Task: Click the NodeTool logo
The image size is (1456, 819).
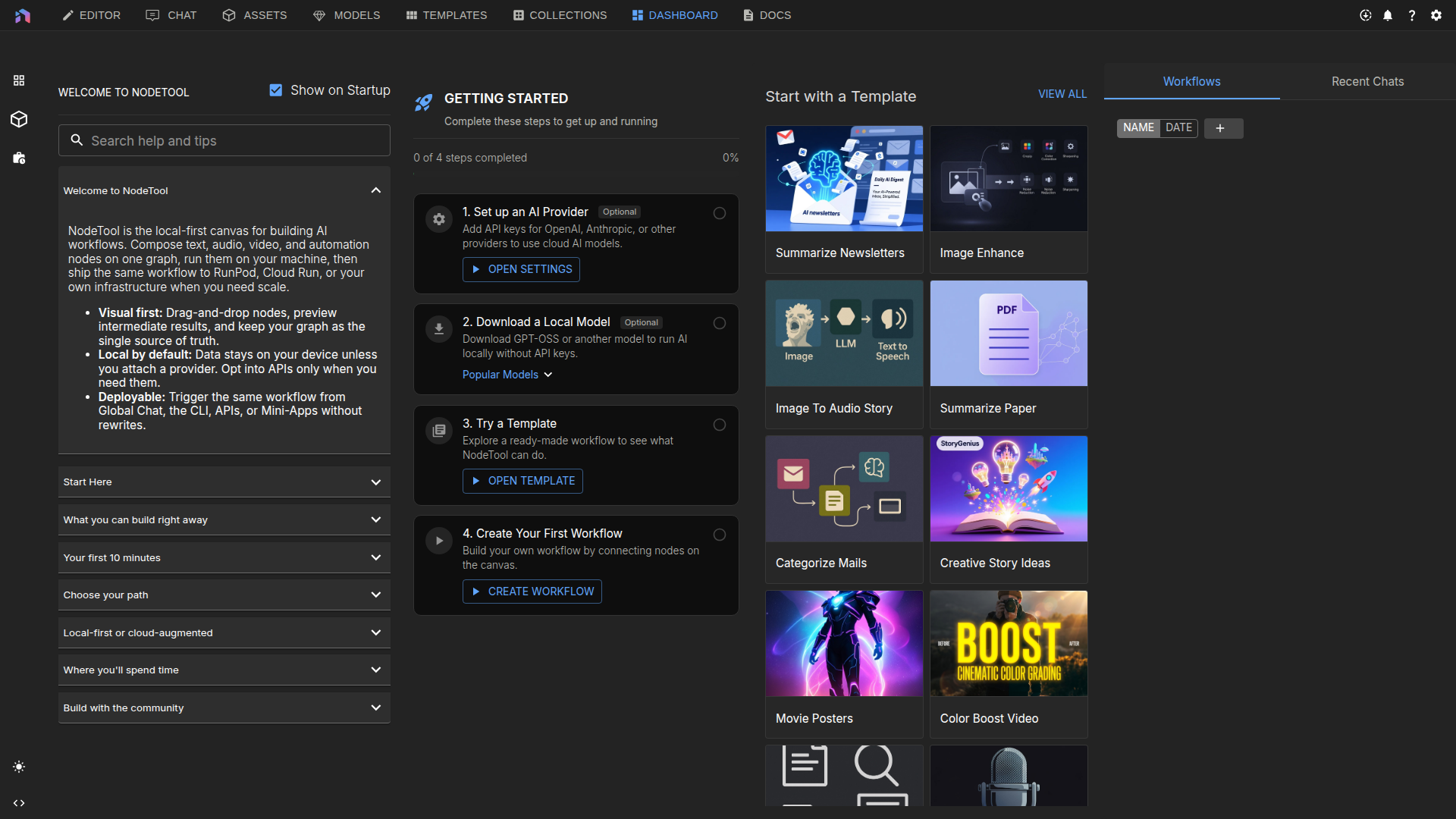Action: (x=23, y=15)
